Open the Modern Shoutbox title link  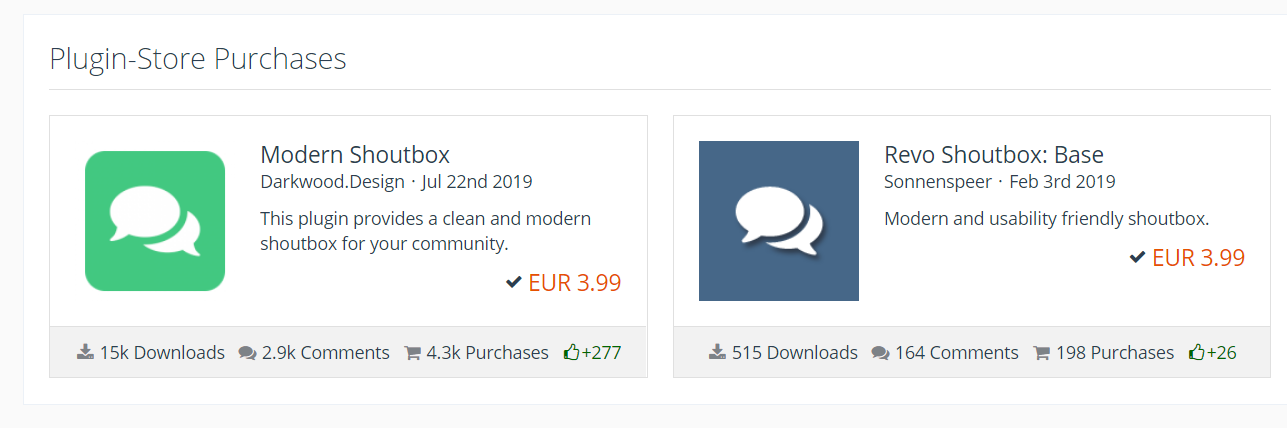click(x=355, y=155)
